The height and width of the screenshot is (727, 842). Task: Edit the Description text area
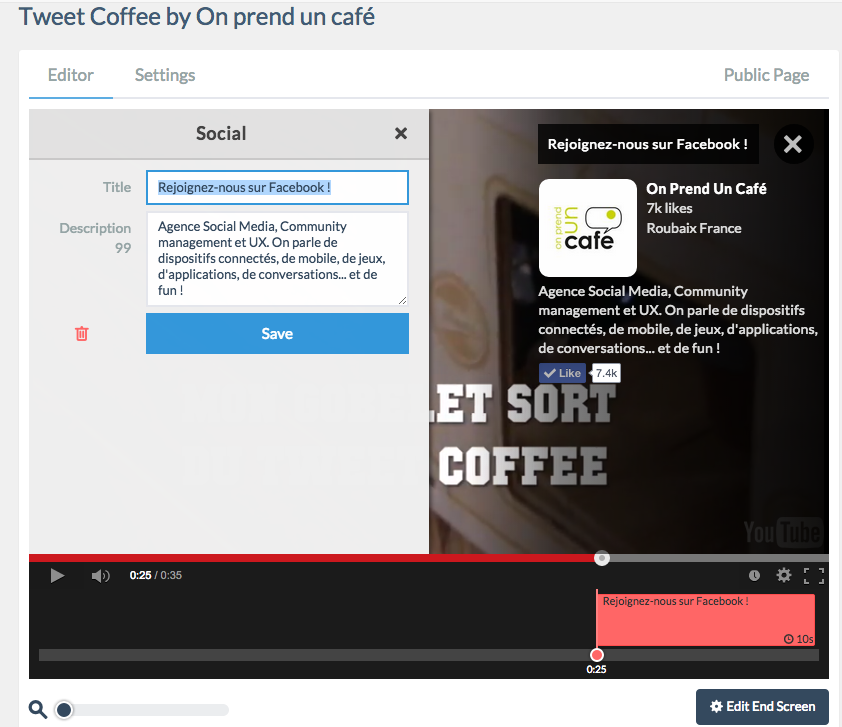coord(277,258)
